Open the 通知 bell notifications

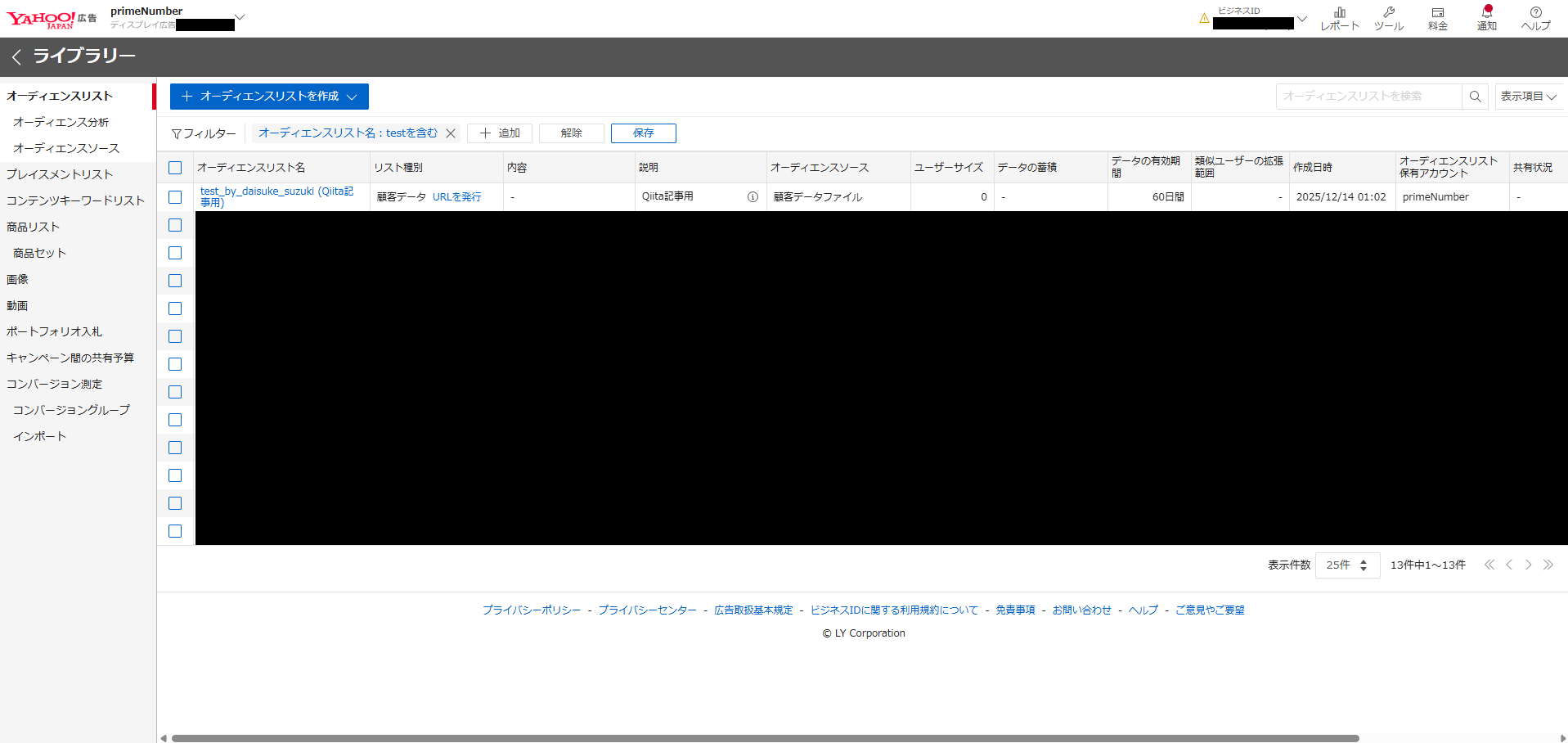point(1487,19)
